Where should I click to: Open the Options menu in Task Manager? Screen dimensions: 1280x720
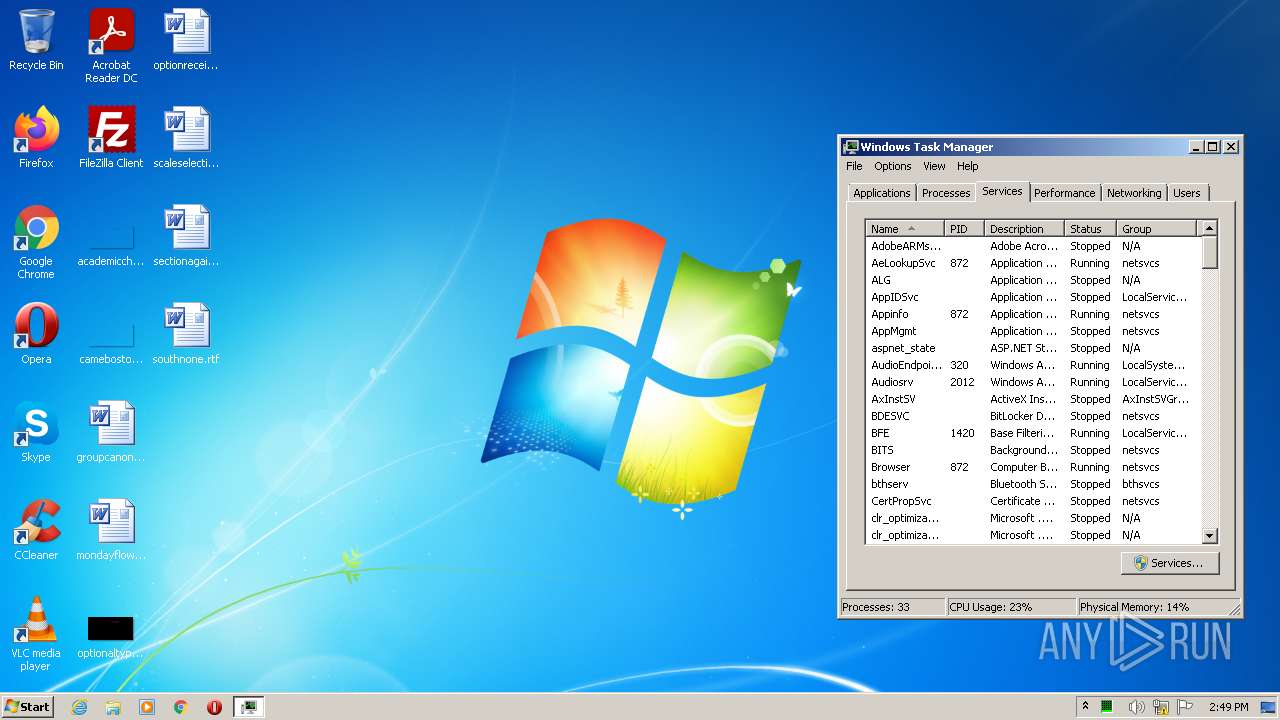(x=892, y=166)
